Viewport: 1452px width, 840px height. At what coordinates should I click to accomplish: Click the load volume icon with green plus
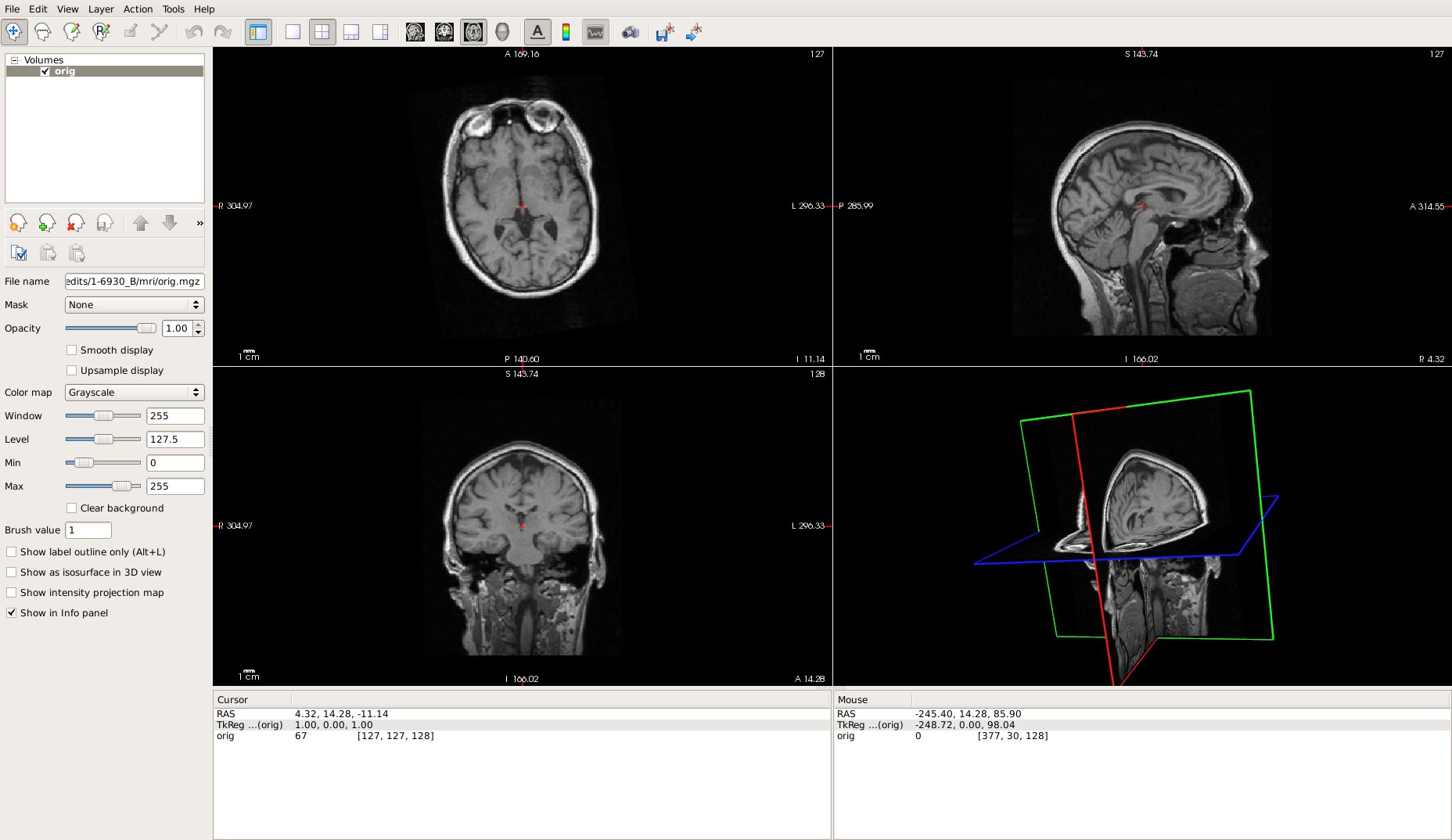[47, 224]
